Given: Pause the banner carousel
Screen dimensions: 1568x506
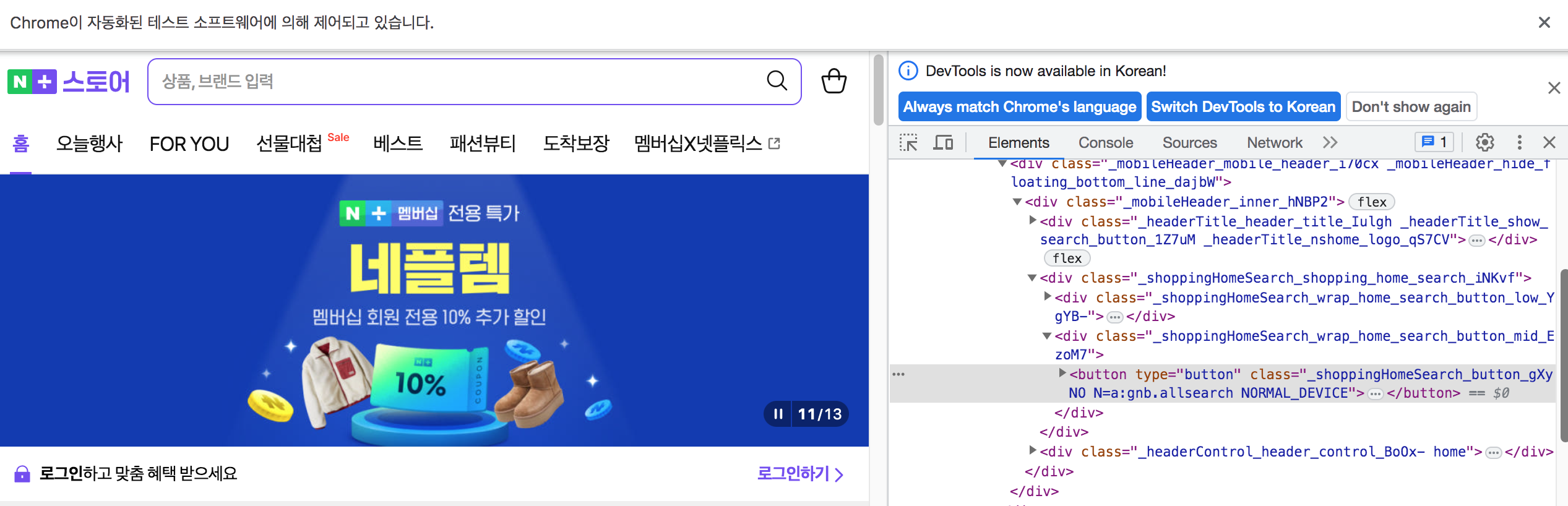Looking at the screenshot, I should pos(778,414).
